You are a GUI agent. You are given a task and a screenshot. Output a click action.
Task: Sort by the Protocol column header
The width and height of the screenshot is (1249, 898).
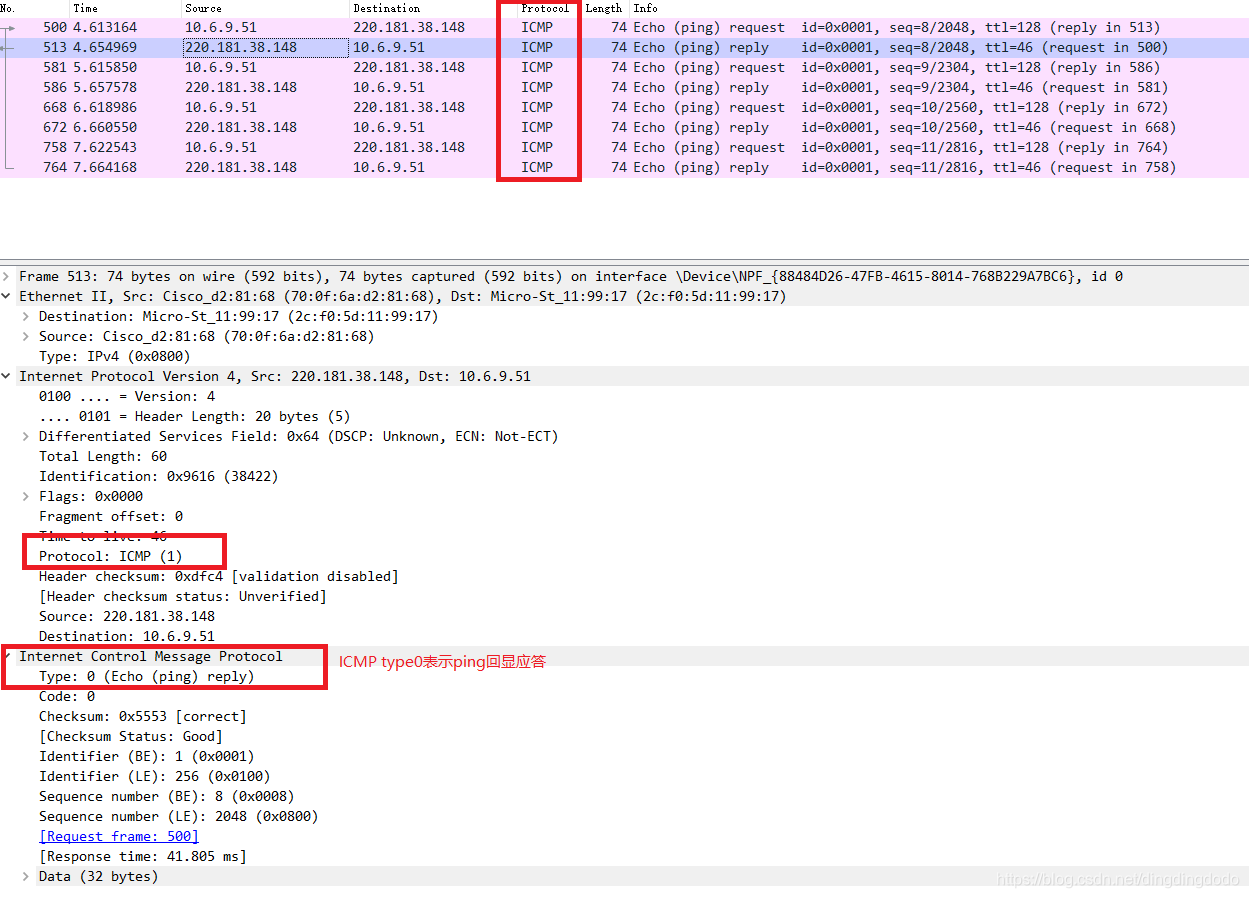click(x=545, y=8)
